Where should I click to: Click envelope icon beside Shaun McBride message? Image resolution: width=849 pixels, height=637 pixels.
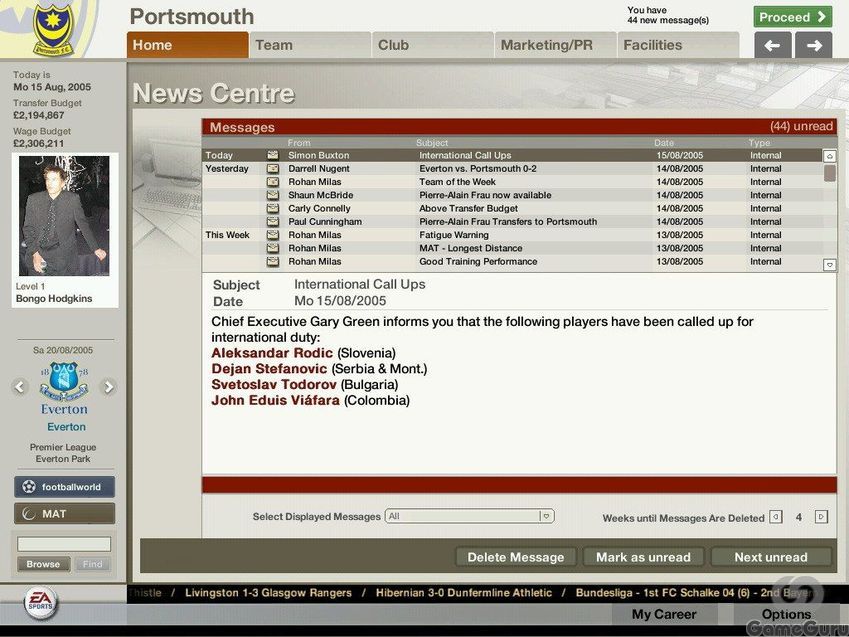click(x=273, y=196)
